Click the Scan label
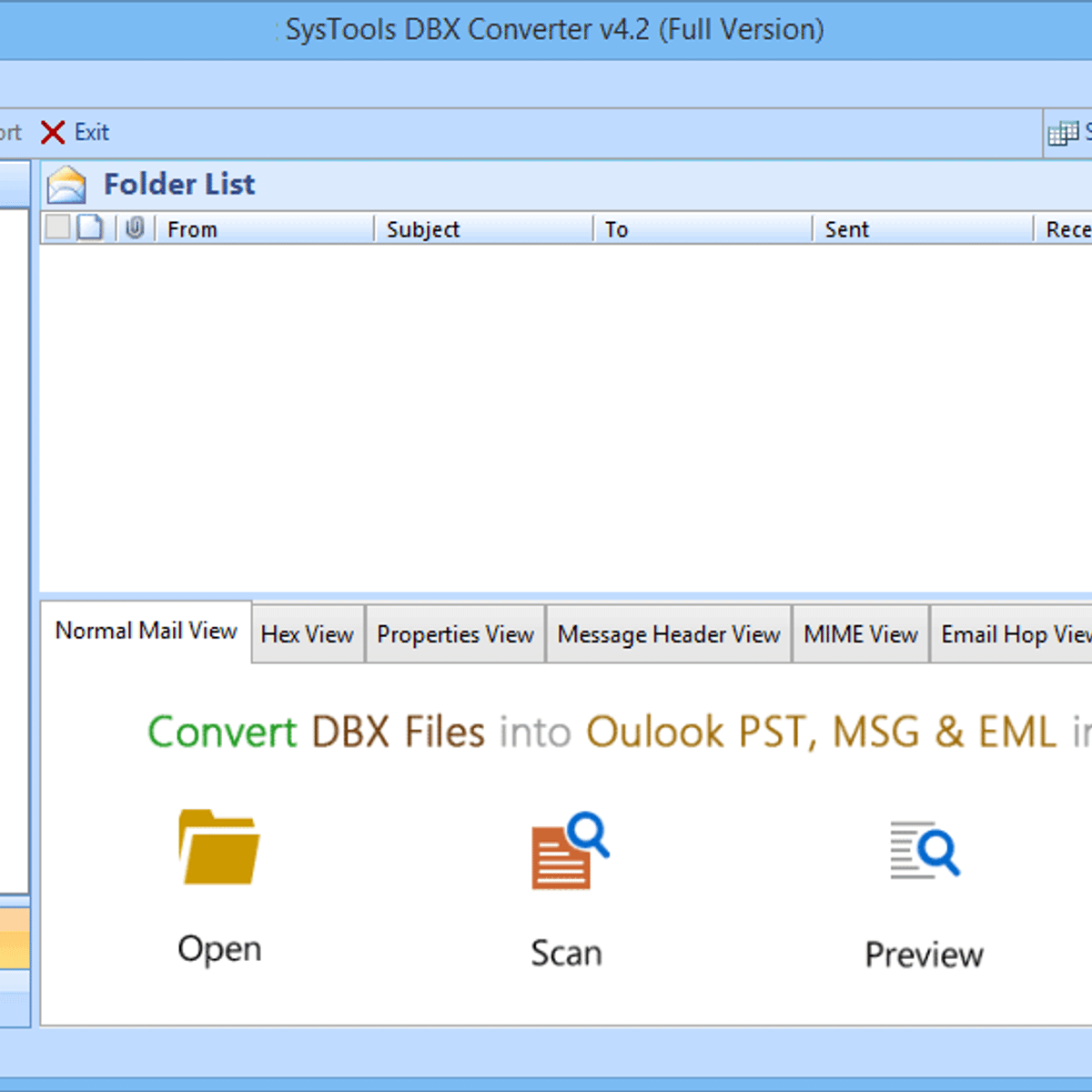The width and height of the screenshot is (1092, 1092). (566, 953)
